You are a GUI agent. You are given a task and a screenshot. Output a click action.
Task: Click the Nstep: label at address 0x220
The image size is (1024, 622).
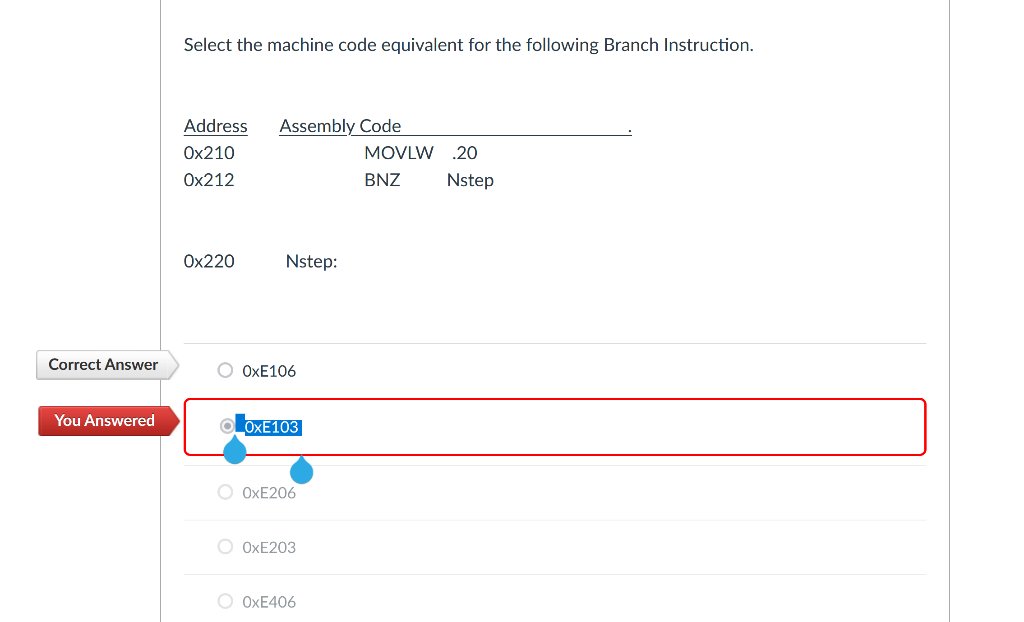[310, 261]
